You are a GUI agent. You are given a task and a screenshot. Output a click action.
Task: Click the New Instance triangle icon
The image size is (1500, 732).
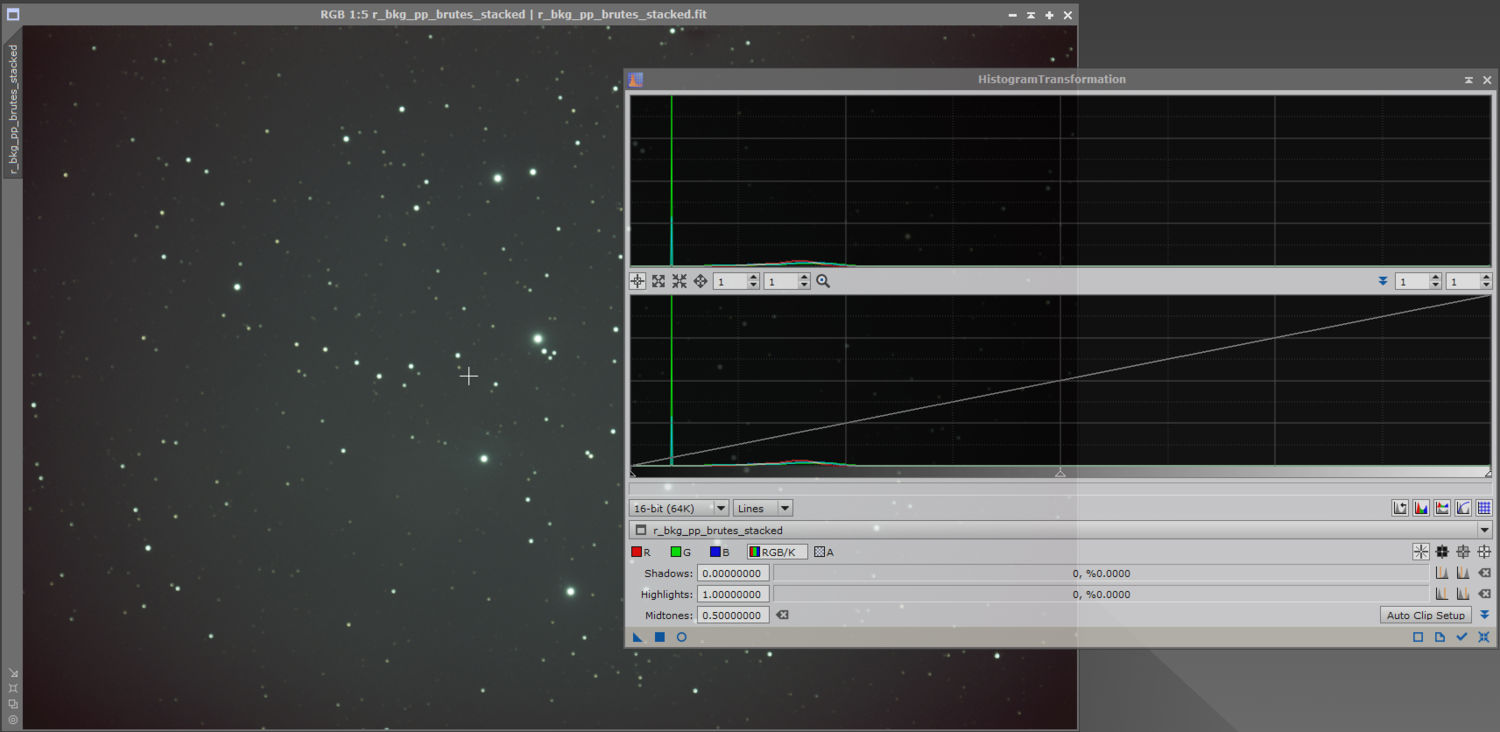point(638,637)
